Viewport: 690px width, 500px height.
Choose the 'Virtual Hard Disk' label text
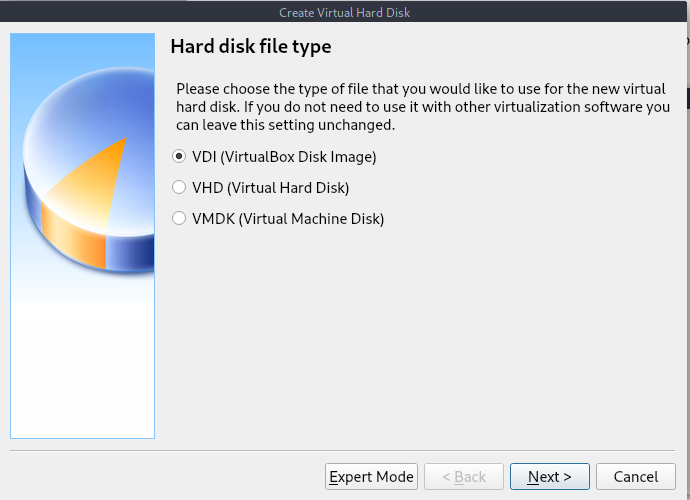coord(288,188)
